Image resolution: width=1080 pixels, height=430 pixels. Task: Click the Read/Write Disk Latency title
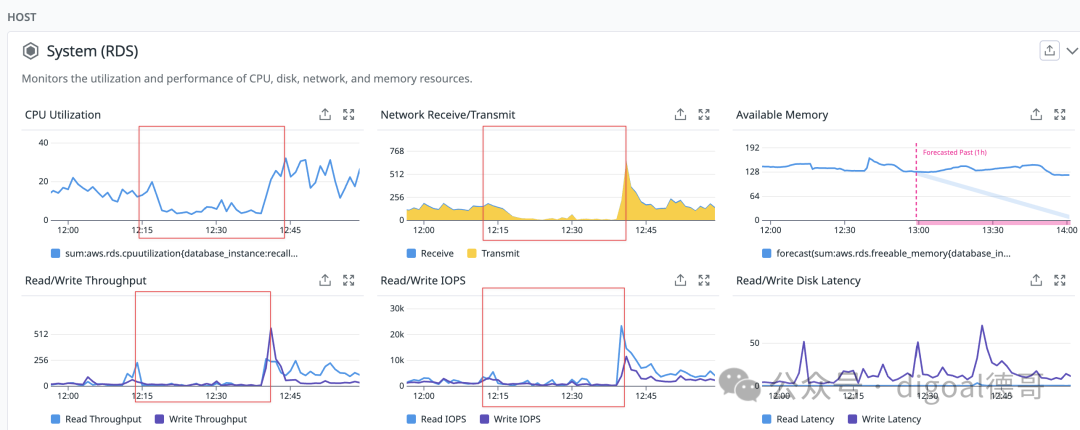pyautogui.click(x=798, y=280)
